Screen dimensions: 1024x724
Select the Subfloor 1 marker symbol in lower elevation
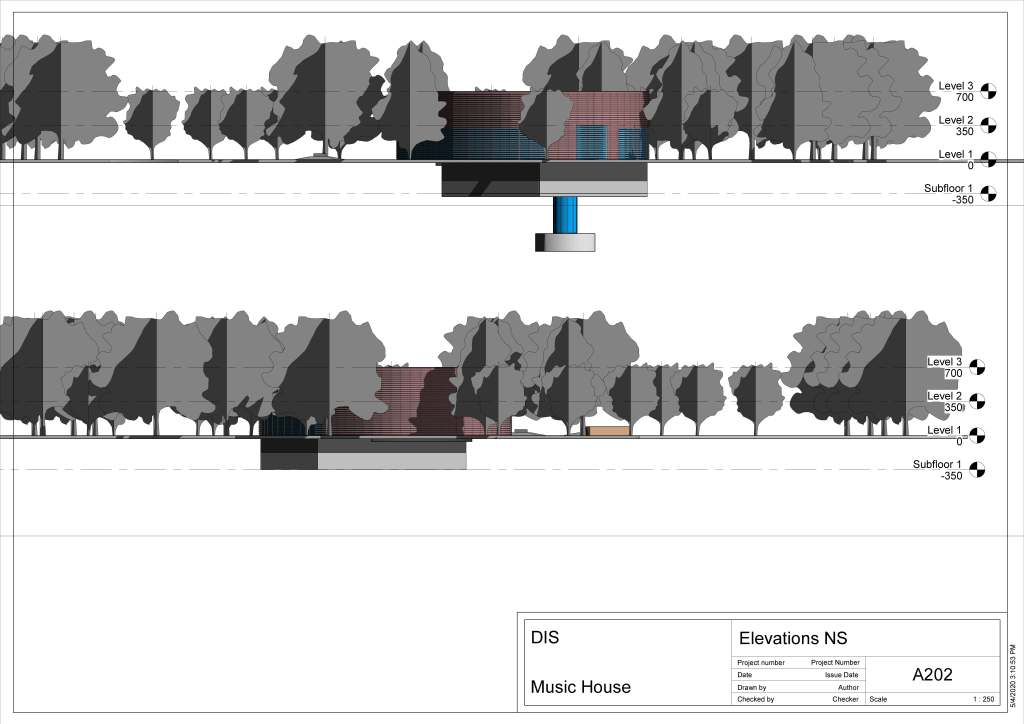pos(978,470)
